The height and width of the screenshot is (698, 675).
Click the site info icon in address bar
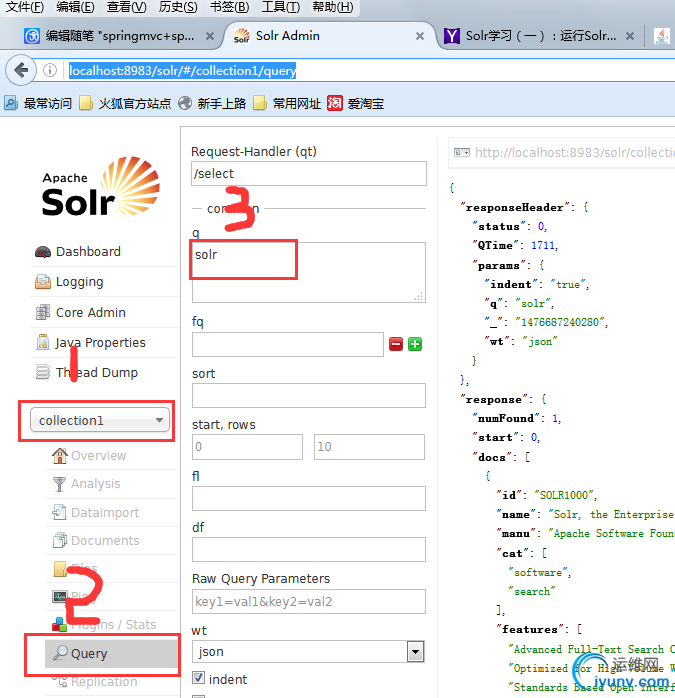coord(50,70)
